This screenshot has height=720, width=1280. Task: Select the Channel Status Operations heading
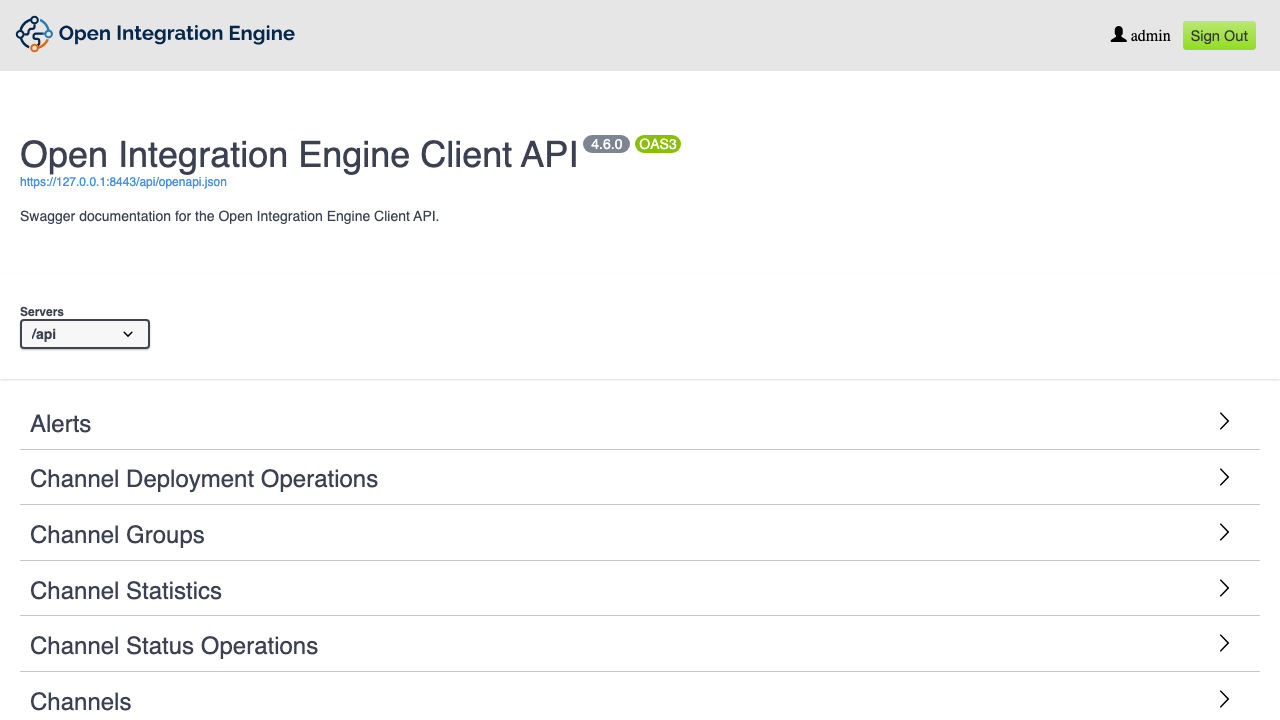point(174,646)
